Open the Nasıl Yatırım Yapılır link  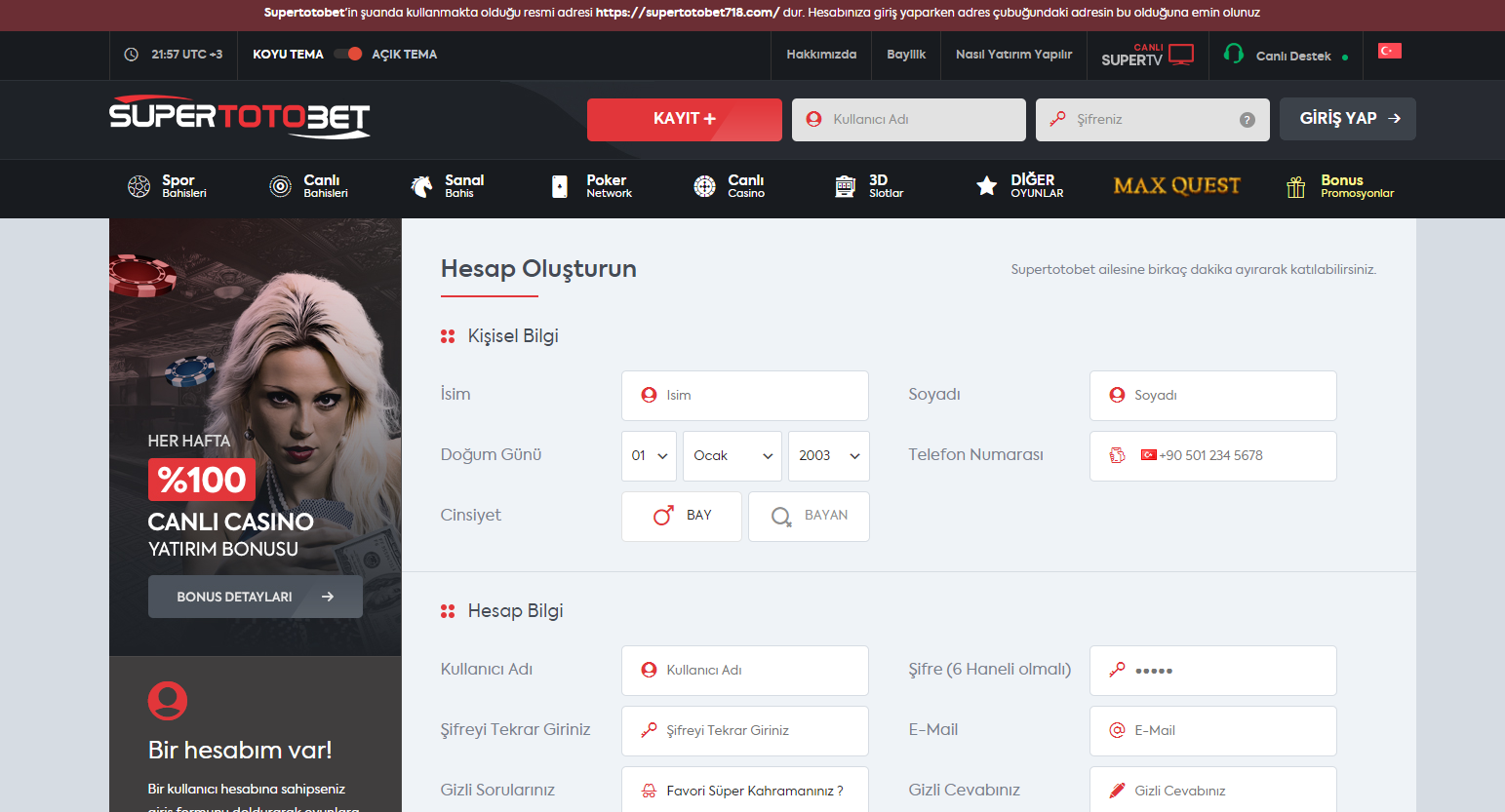click(1013, 55)
